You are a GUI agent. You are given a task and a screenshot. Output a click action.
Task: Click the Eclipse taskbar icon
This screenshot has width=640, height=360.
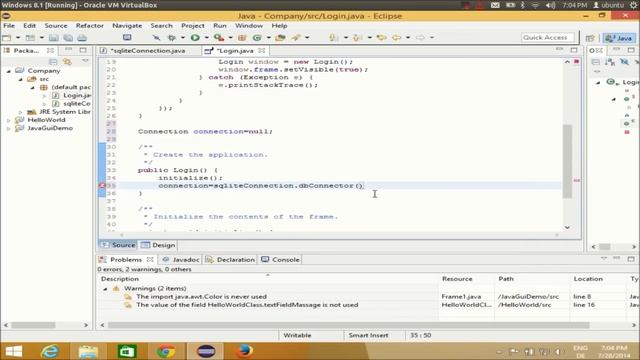[x=206, y=351]
